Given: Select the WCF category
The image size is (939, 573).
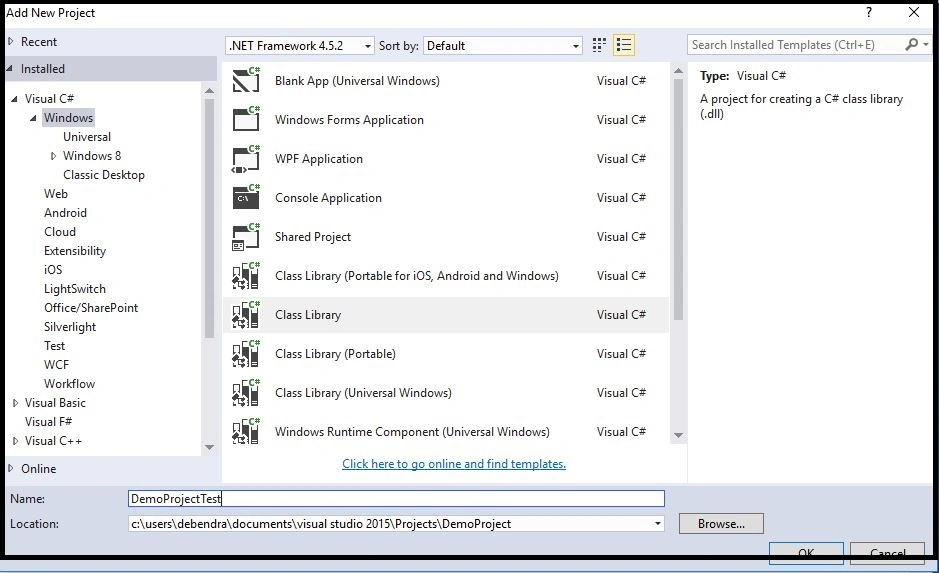Looking at the screenshot, I should click(x=56, y=365).
